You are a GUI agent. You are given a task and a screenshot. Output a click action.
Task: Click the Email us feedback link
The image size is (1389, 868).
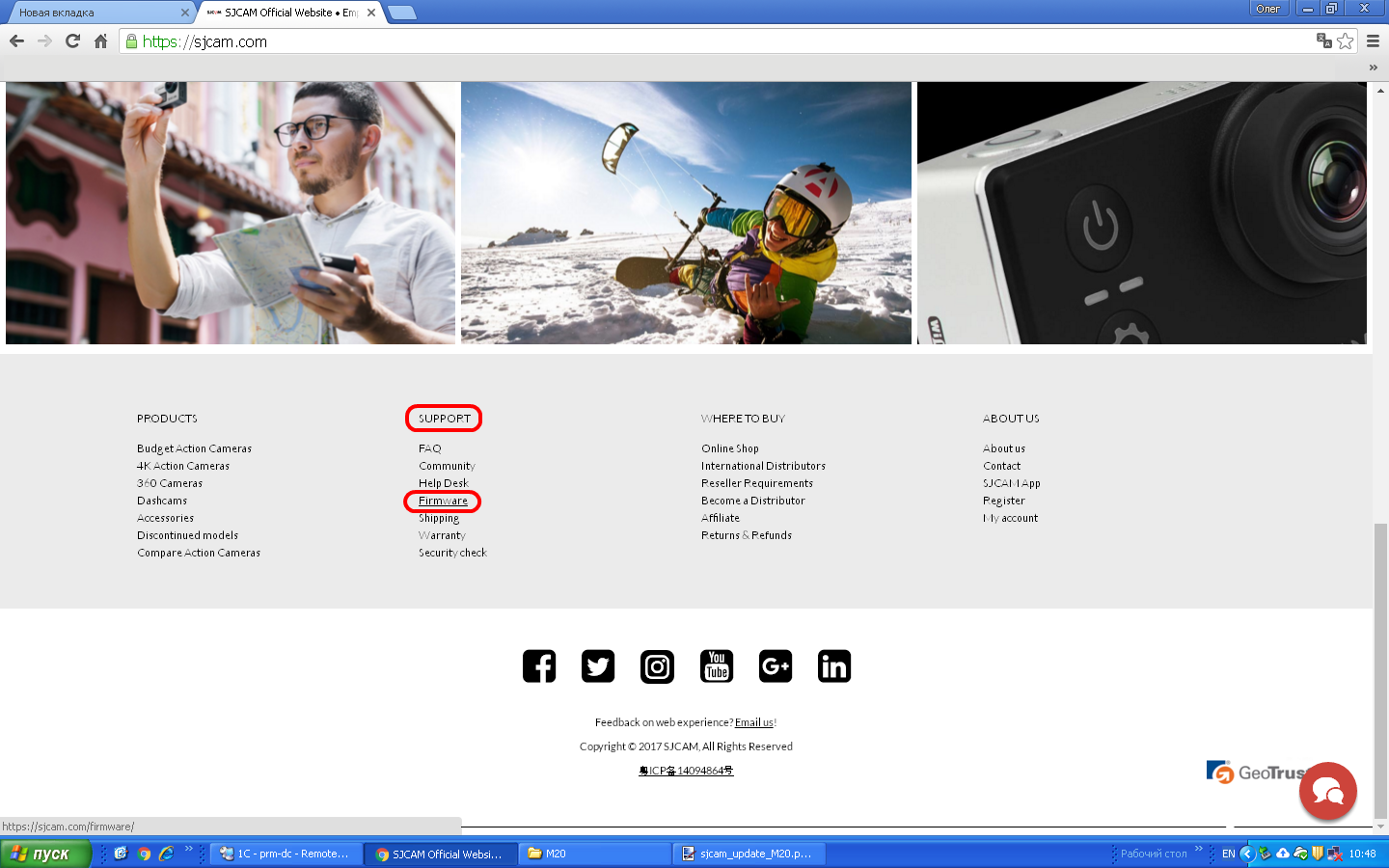click(x=754, y=722)
